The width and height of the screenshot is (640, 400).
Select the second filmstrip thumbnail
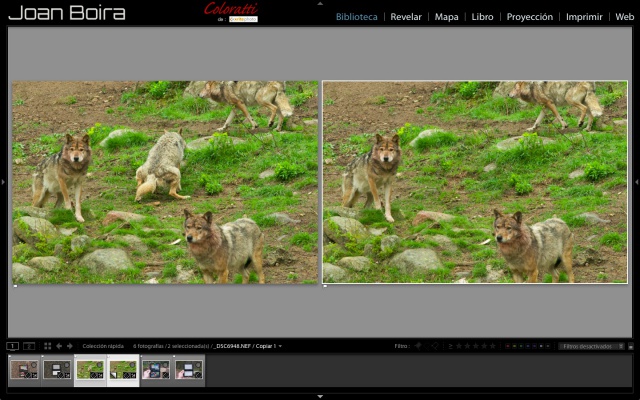point(57,370)
